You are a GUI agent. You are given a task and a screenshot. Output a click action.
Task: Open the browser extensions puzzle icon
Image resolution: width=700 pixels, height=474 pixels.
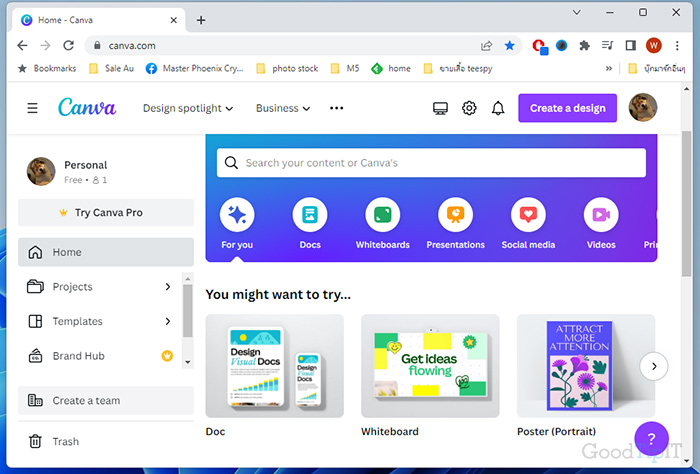[x=584, y=46]
